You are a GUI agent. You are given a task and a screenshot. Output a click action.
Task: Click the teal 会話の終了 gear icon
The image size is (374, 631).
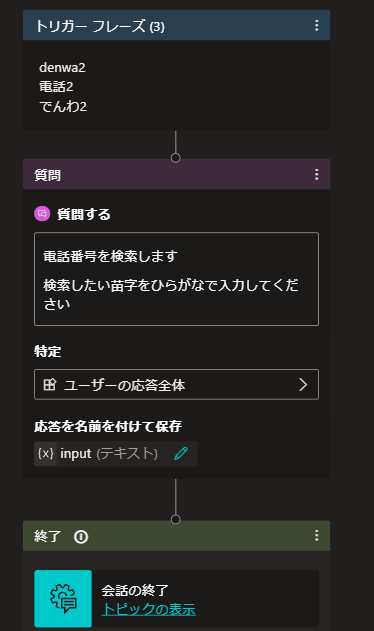[63, 598]
